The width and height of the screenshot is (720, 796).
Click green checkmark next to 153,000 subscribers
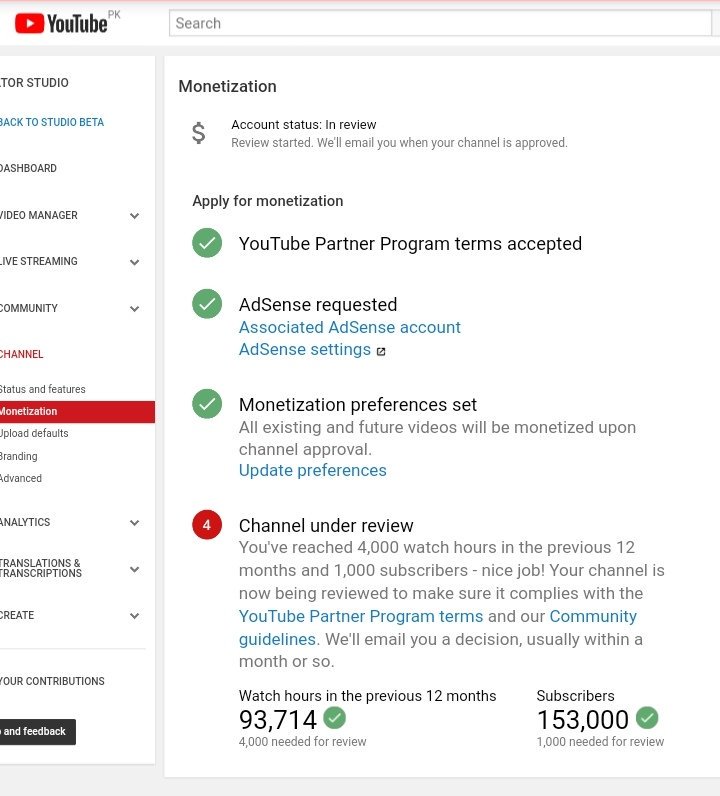click(x=647, y=717)
